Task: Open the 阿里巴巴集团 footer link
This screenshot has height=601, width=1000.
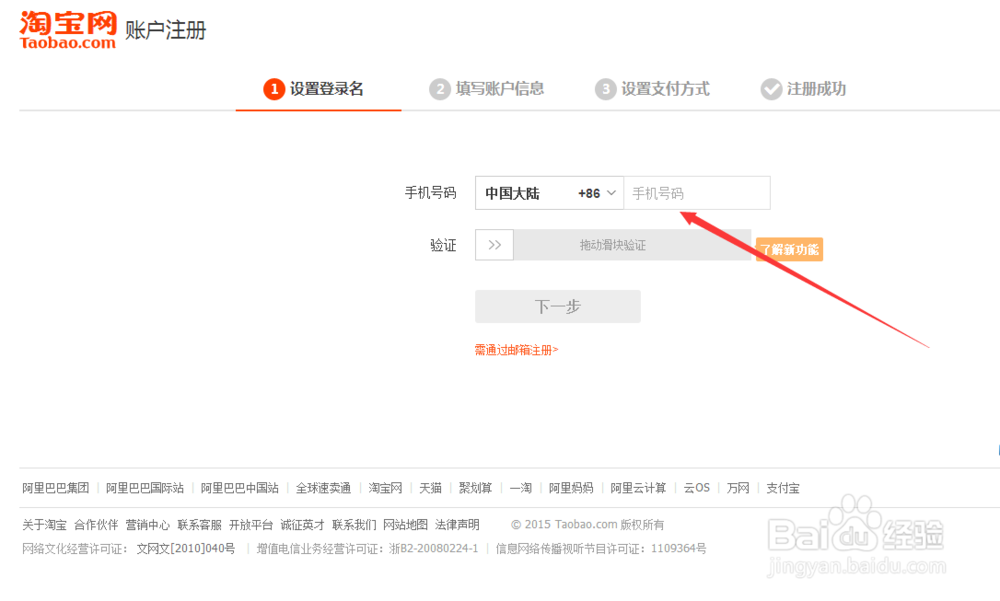Action: coord(55,488)
